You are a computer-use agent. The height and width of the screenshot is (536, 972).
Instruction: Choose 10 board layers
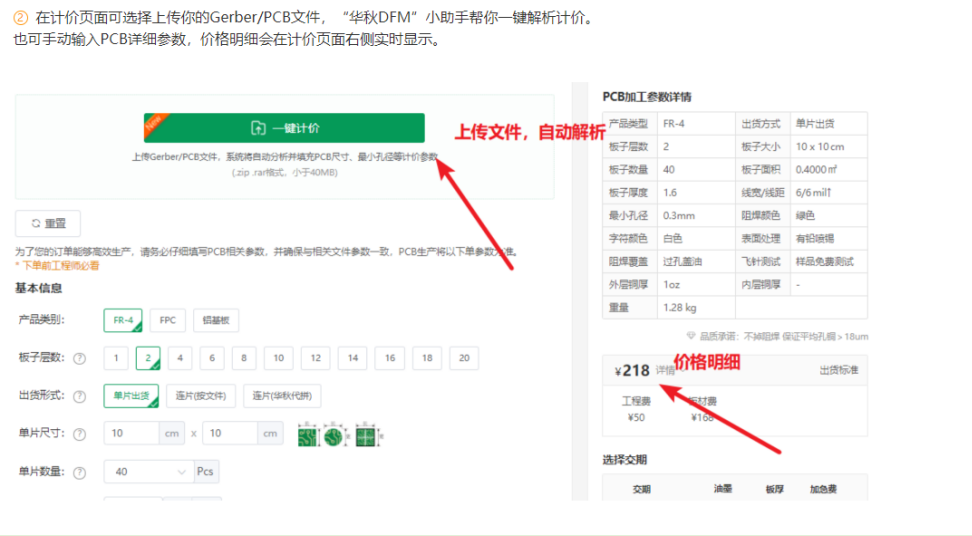coord(278,358)
